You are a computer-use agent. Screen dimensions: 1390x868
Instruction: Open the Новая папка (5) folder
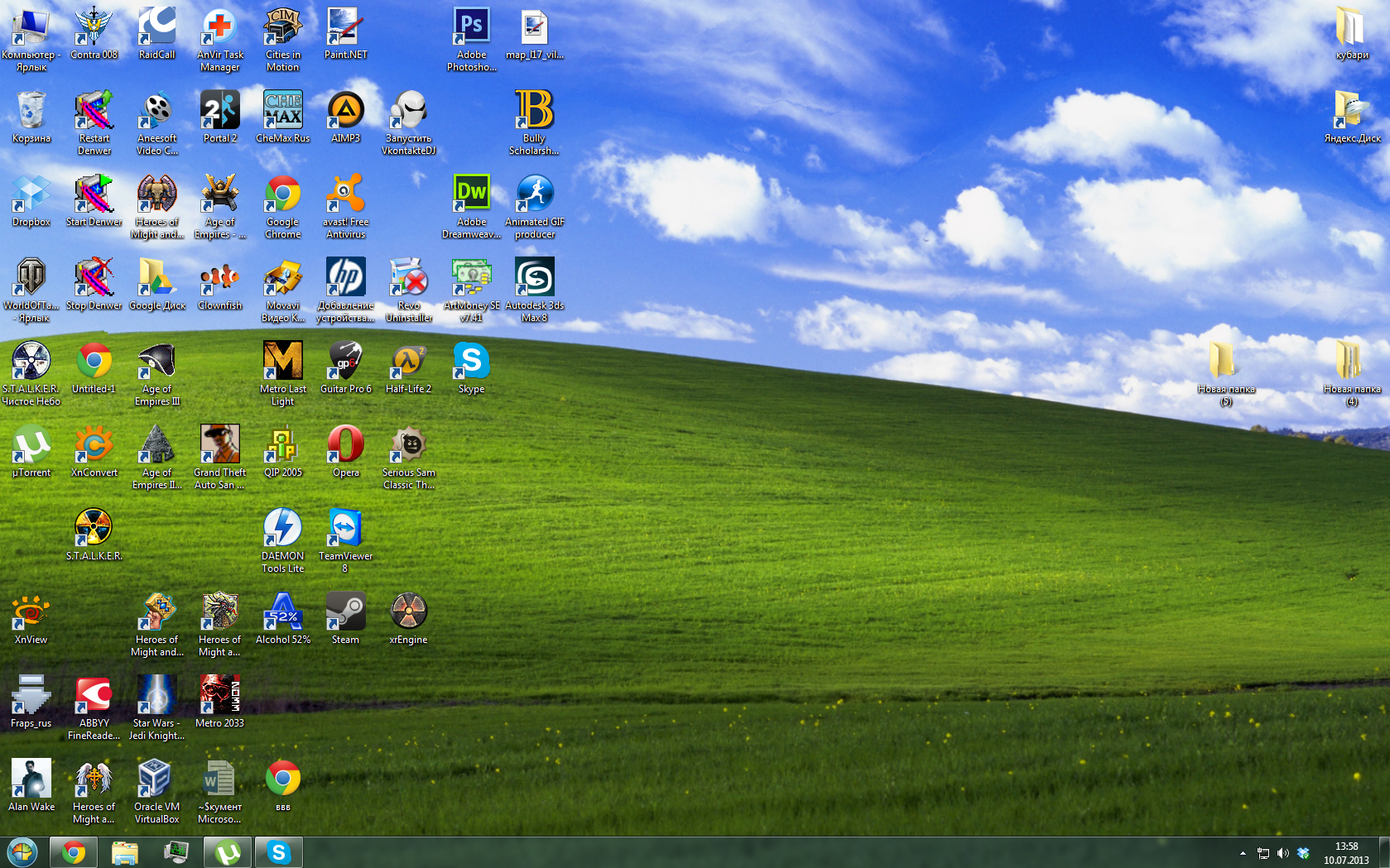tap(1226, 373)
